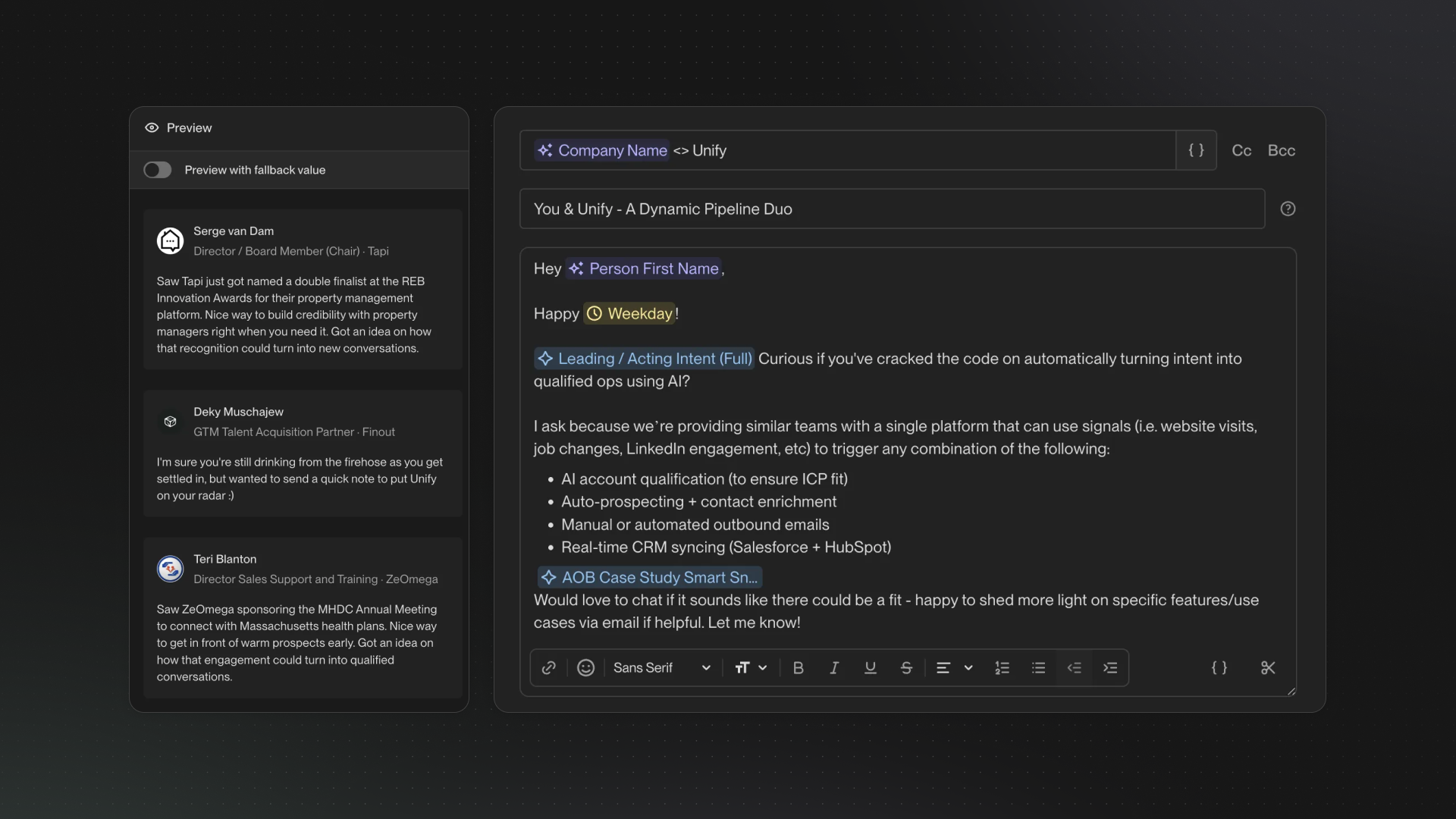Add Bcc recipients
Viewport: 1456px width, 819px height.
click(1282, 150)
